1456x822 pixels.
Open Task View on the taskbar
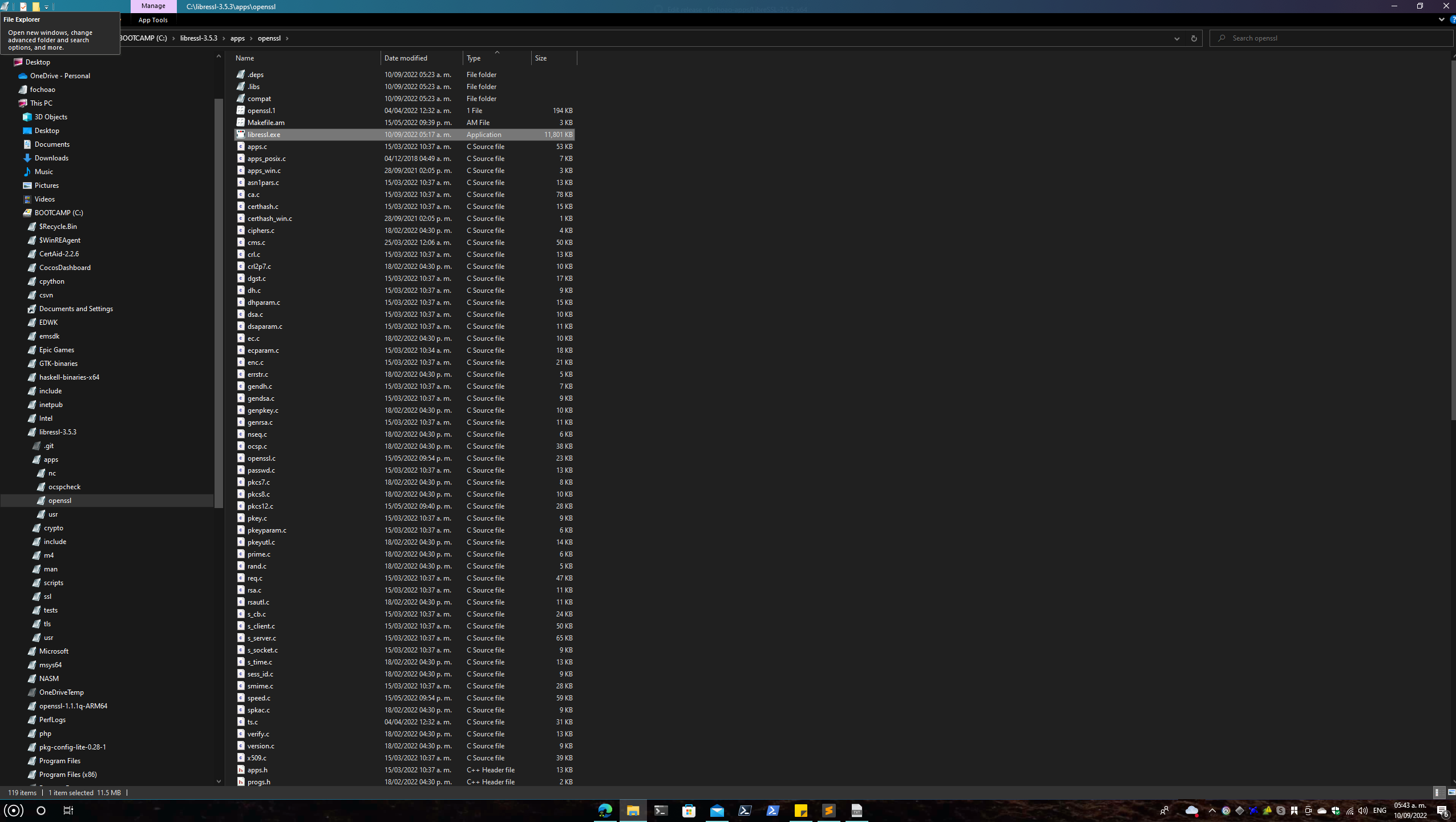(68, 811)
